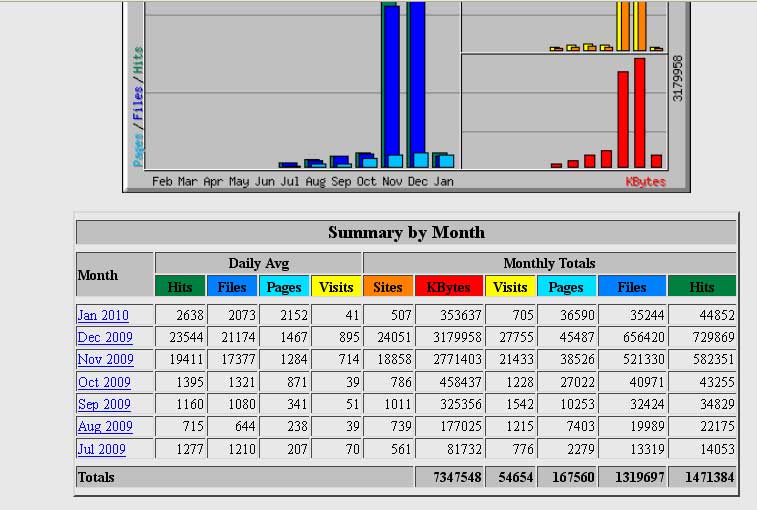757x510 pixels.
Task: Click the red KBytes legend label in chart
Action: [645, 182]
